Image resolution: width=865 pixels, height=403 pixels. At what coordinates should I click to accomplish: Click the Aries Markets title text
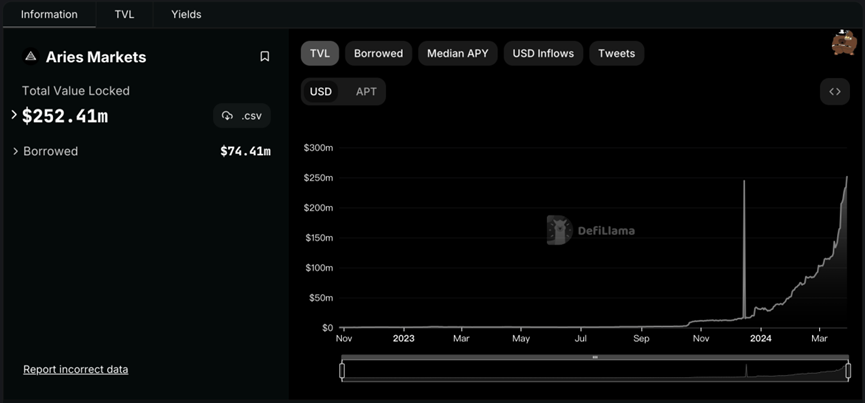coord(96,57)
